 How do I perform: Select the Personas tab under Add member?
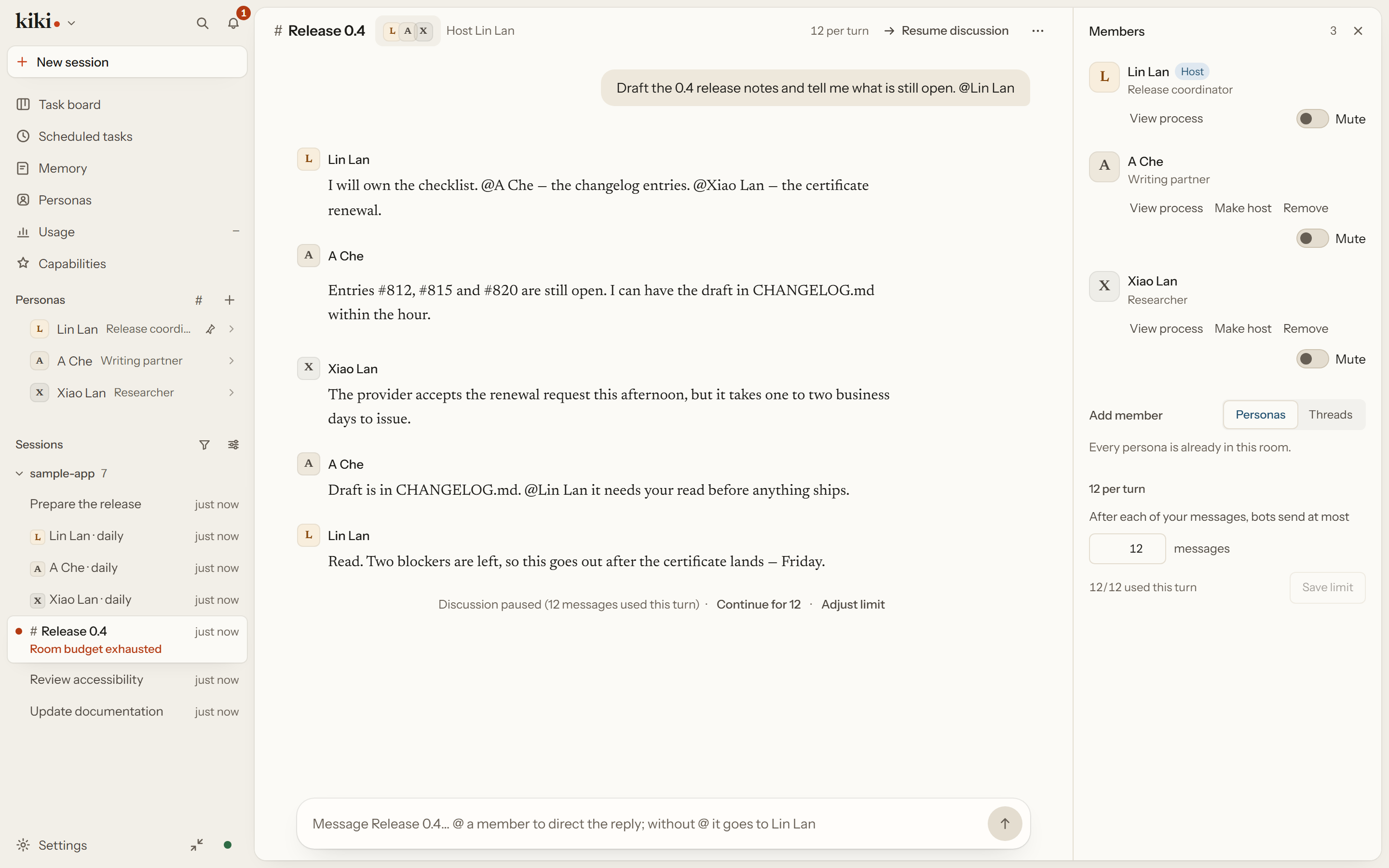(1260, 415)
